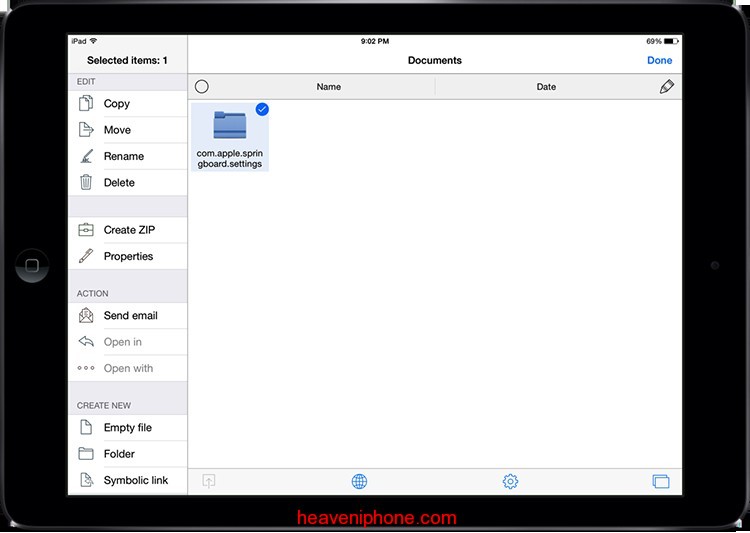
Task: Uncheck the blue checkmark on selected folder
Action: click(x=262, y=109)
